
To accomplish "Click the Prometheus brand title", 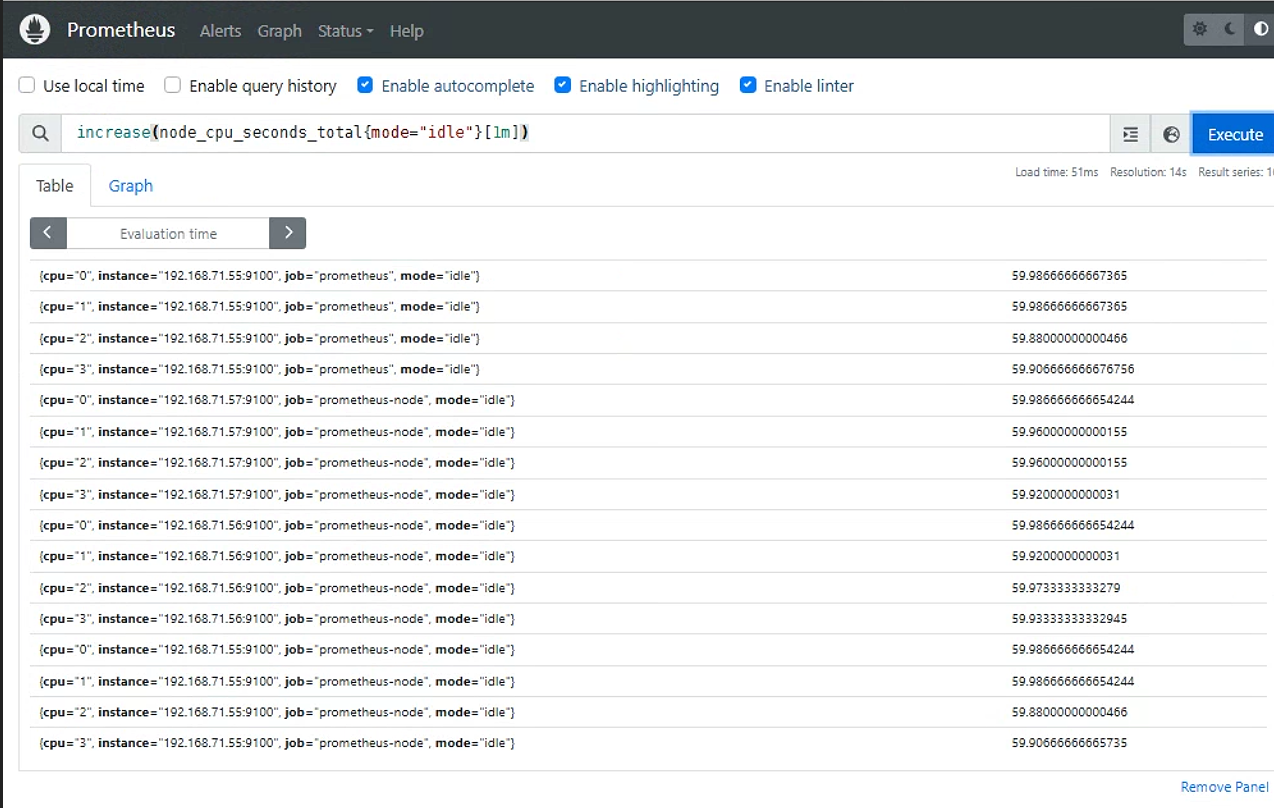I will 121,30.
